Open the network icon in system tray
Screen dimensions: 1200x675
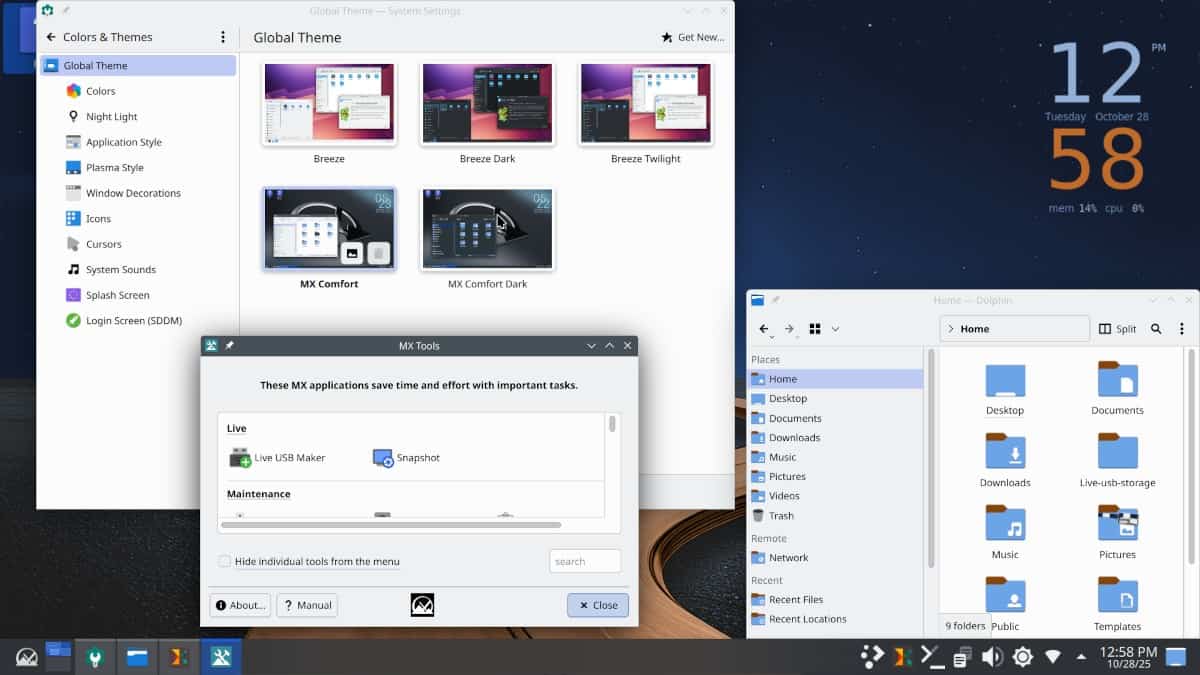point(1052,657)
